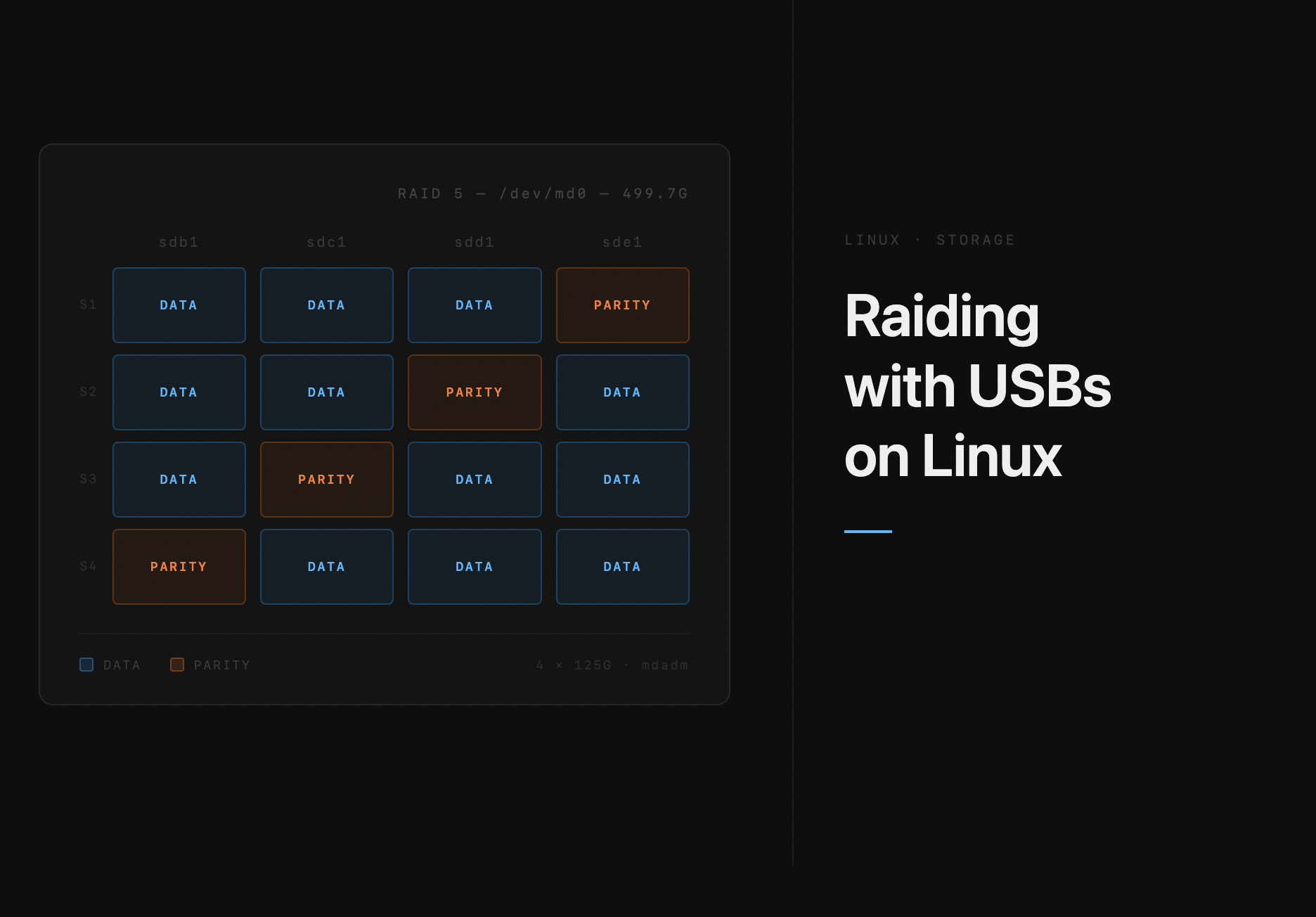1316x917 pixels.
Task: Select the sdb1 column label
Action: [179, 242]
